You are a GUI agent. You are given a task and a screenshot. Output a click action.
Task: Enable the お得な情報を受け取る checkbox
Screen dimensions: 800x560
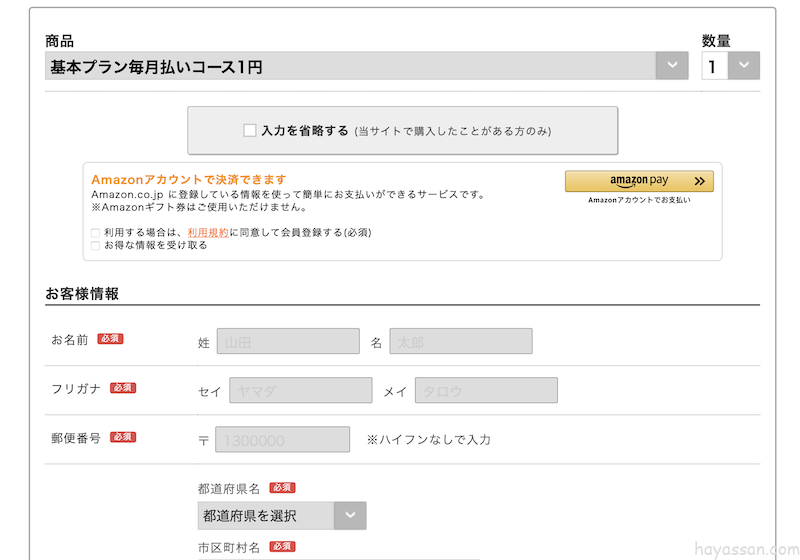click(x=96, y=245)
